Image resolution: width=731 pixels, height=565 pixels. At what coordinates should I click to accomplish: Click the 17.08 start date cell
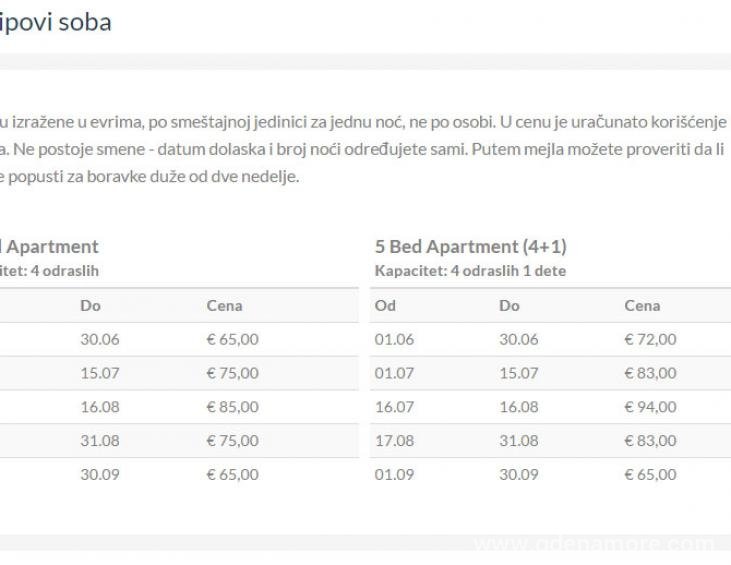[393, 441]
